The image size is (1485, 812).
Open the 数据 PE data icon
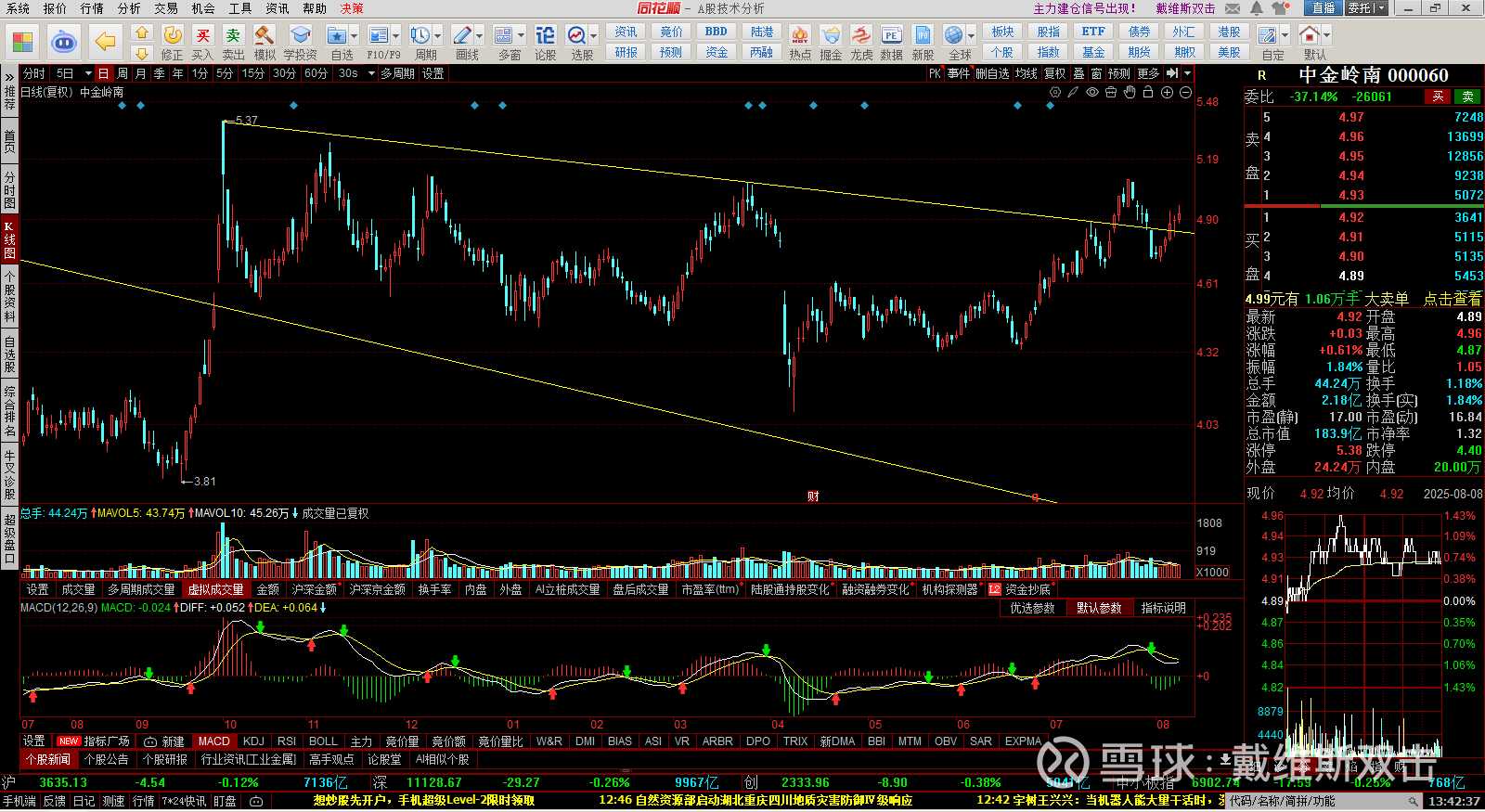(x=891, y=43)
